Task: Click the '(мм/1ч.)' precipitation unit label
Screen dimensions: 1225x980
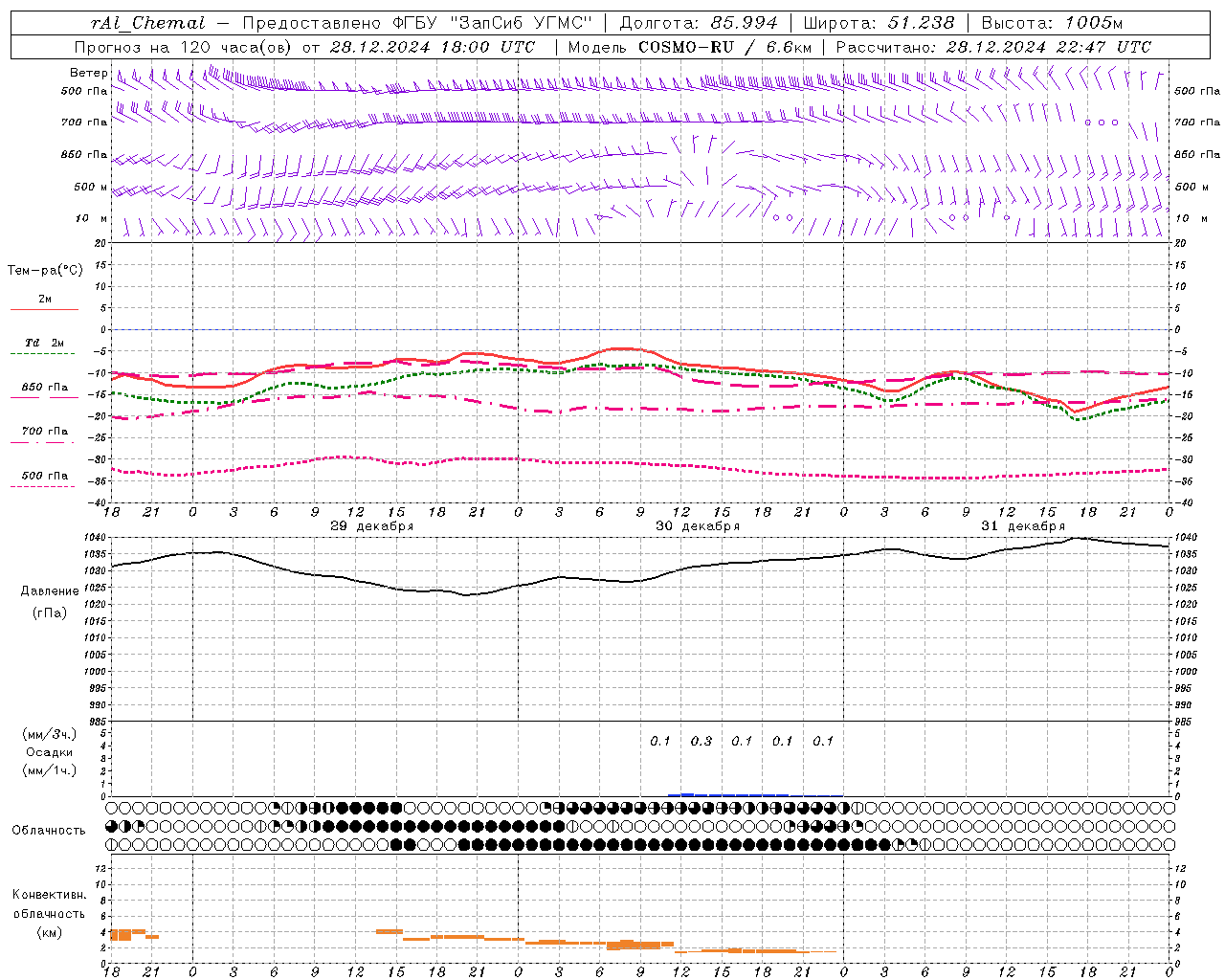Action: (x=50, y=770)
